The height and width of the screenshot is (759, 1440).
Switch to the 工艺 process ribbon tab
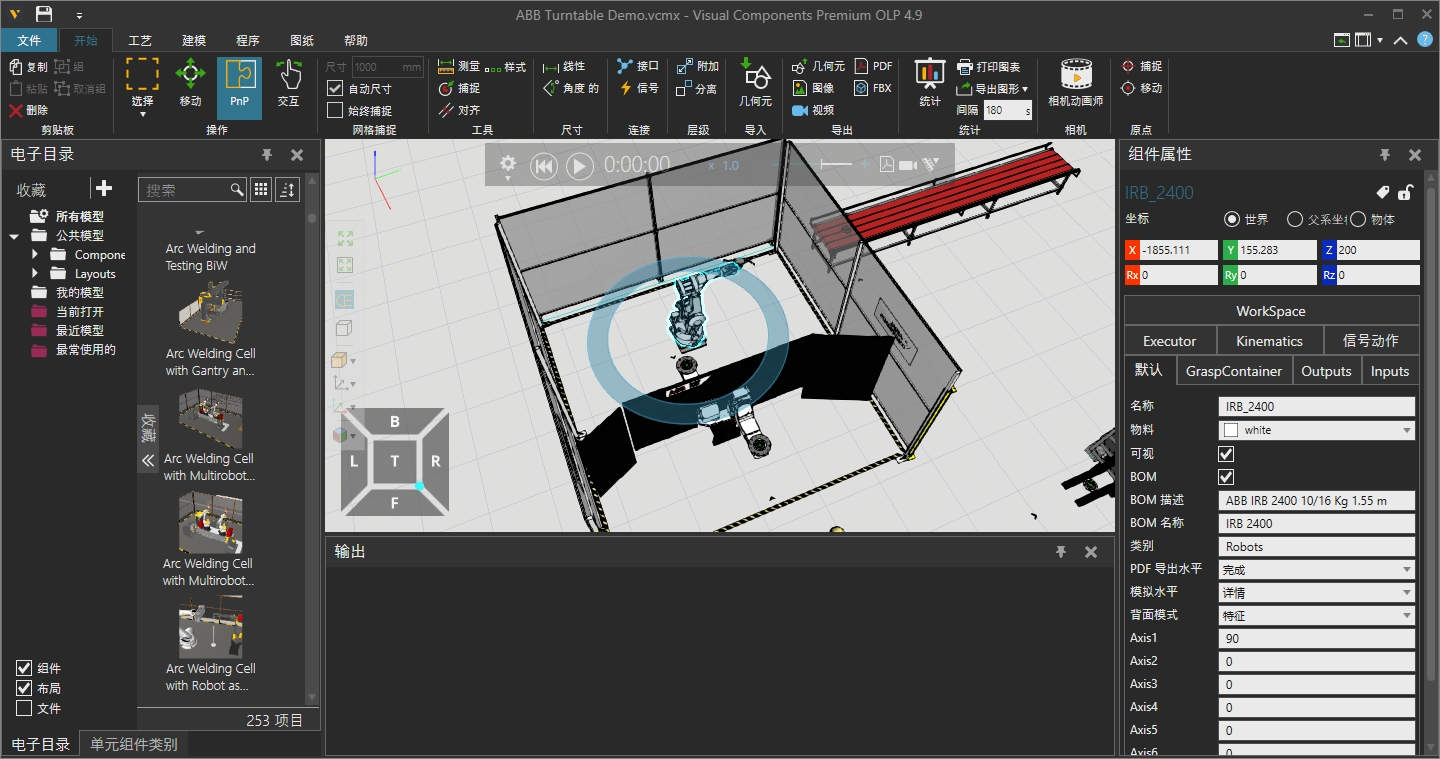[140, 40]
